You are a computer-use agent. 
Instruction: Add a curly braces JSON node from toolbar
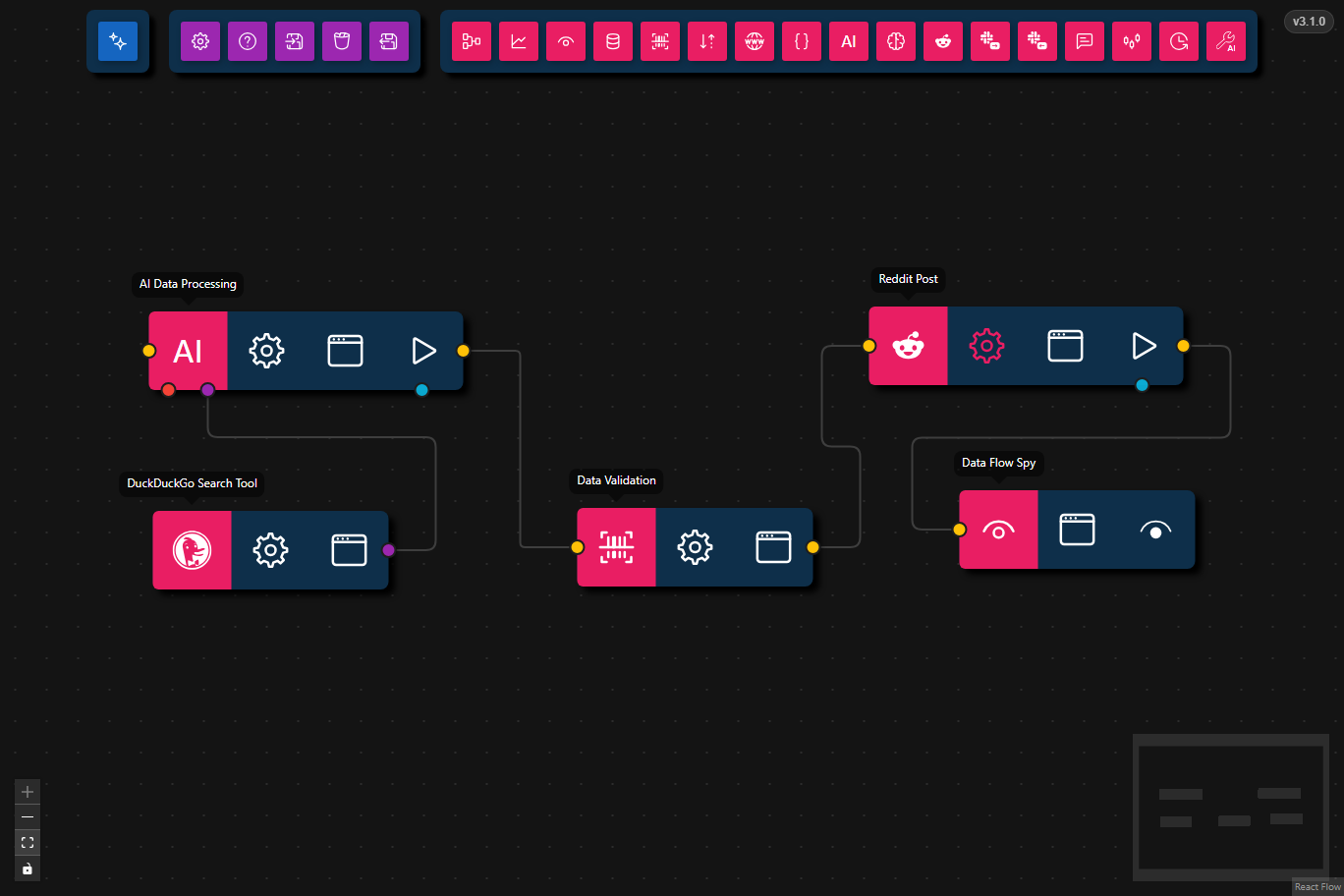[802, 41]
